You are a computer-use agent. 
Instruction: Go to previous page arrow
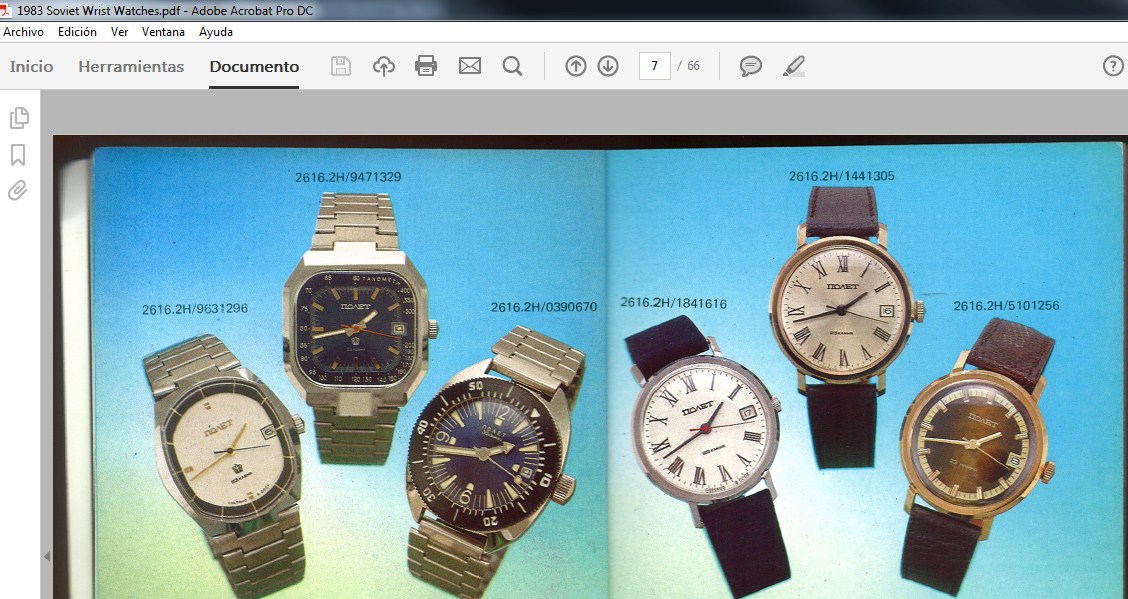pos(576,66)
